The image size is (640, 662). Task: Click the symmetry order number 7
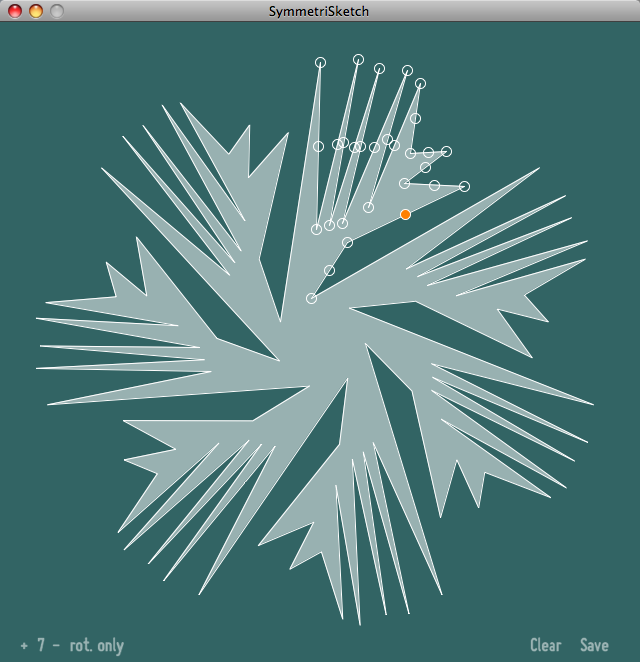[x=41, y=646]
